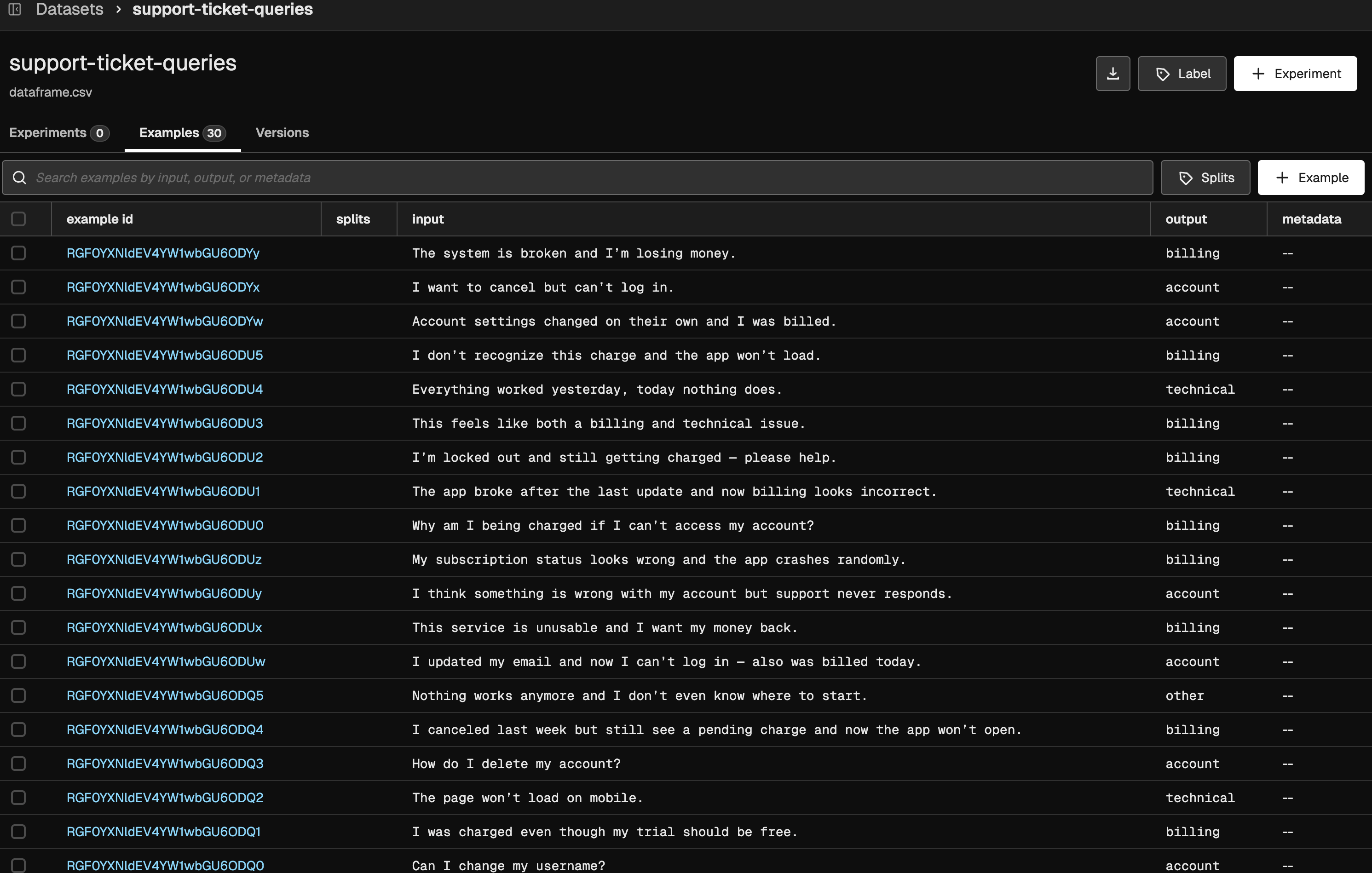Open the Splits tag button
Viewport: 1372px width, 873px height.
[1205, 178]
